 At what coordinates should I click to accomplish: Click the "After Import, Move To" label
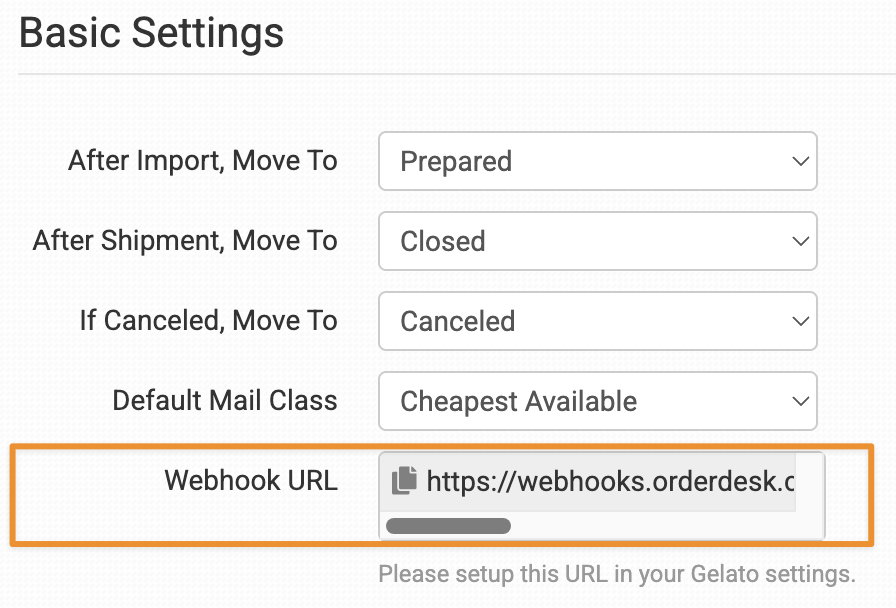click(203, 161)
